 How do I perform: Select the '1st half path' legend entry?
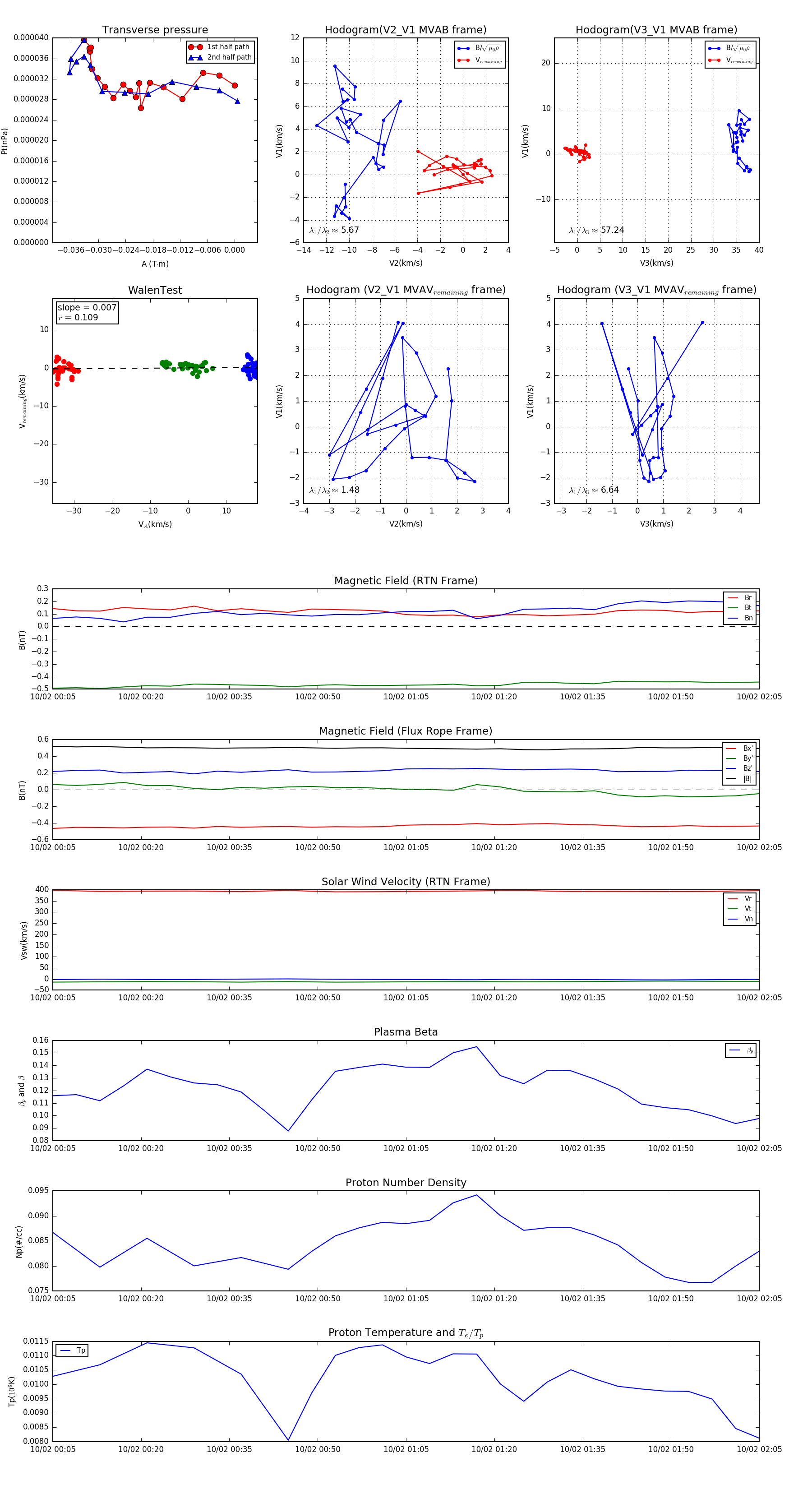(220, 47)
